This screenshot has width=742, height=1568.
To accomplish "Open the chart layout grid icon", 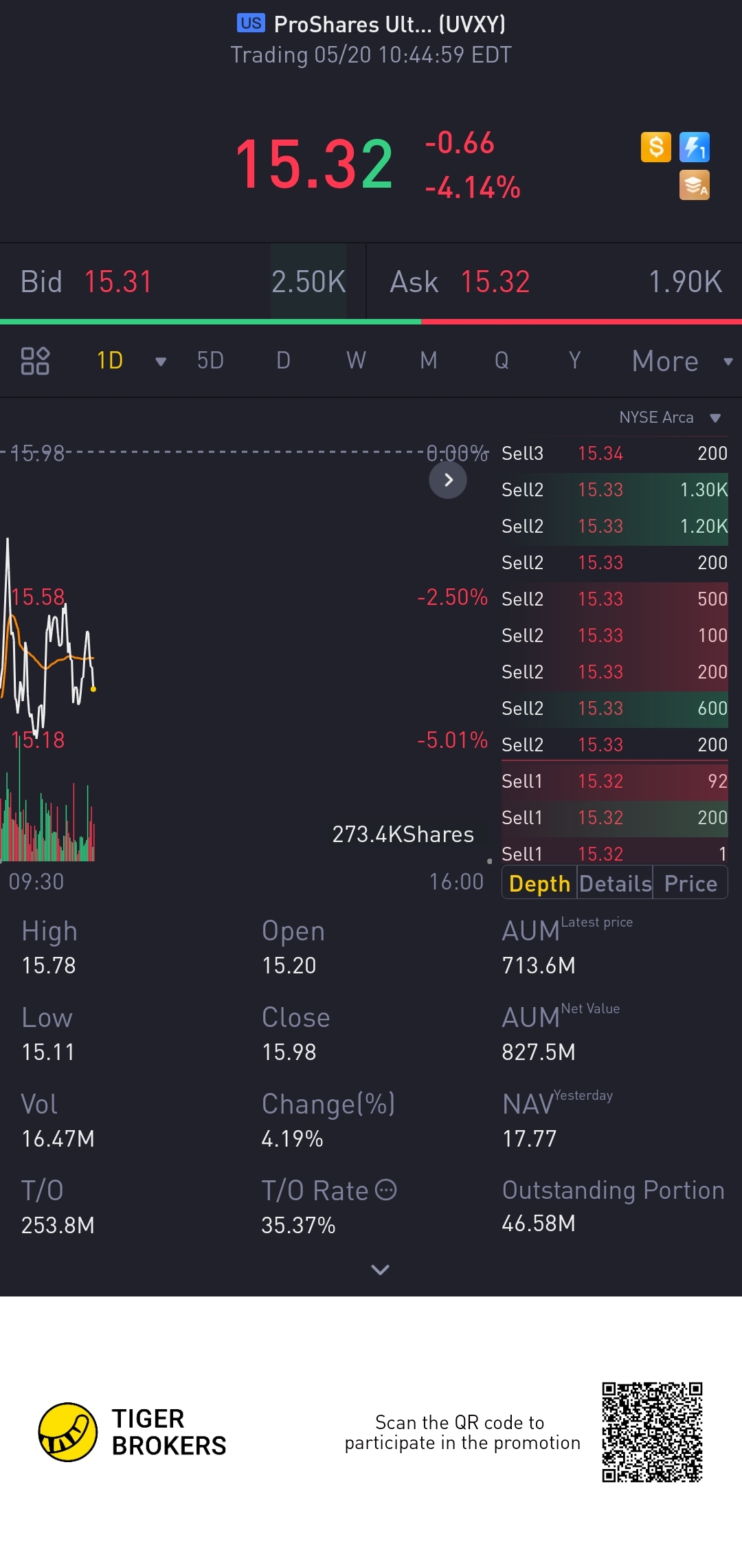I will [35, 360].
